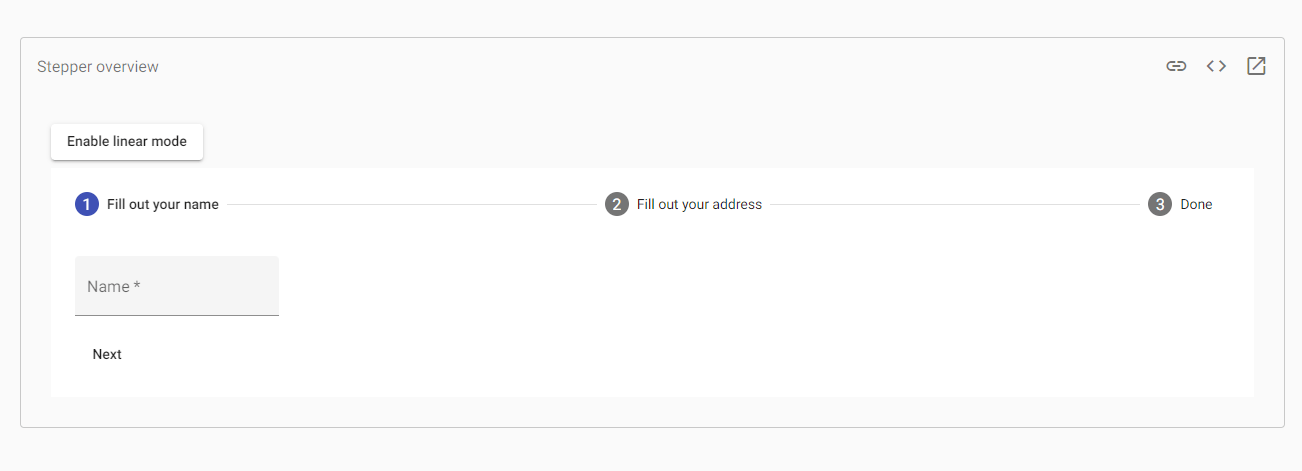The width and height of the screenshot is (1302, 471).
Task: View source code with angle brackets icon
Action: click(x=1216, y=66)
